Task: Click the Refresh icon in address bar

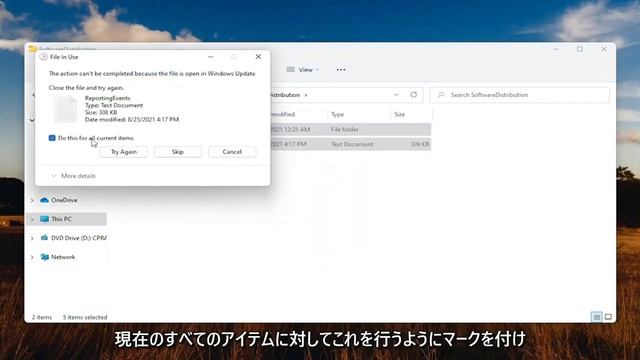Action: coord(413,95)
